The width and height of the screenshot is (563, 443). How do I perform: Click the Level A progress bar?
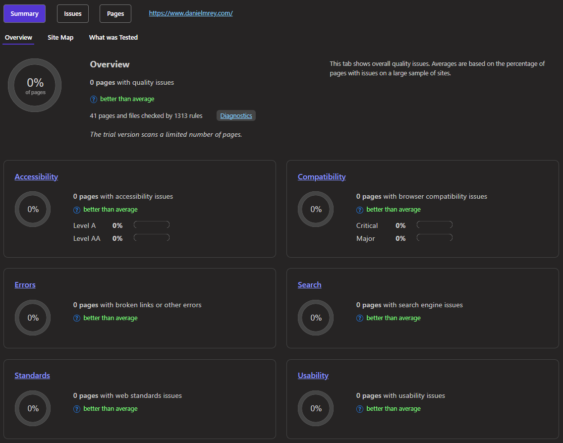(152, 225)
